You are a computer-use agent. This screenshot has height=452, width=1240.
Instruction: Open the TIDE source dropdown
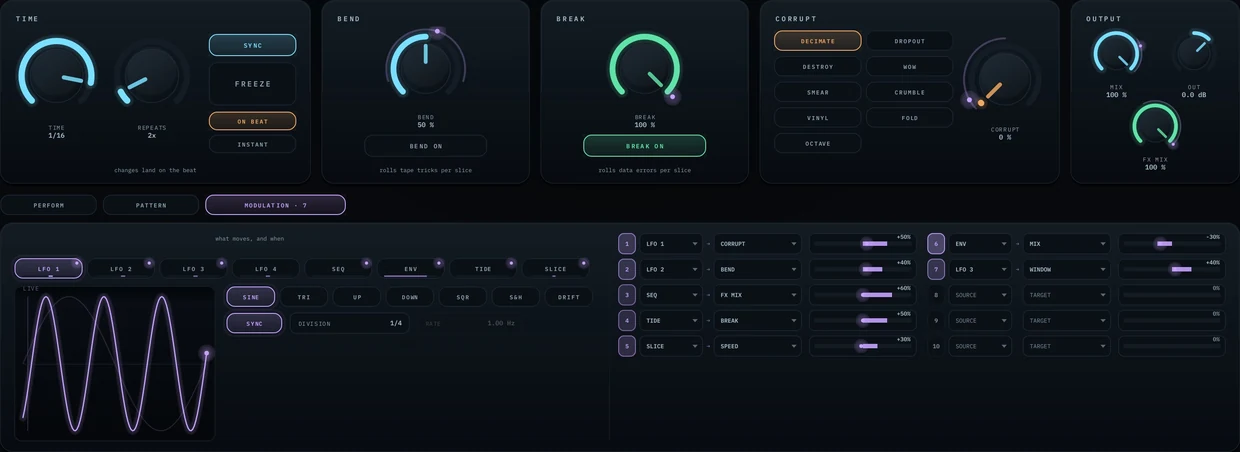(x=671, y=320)
